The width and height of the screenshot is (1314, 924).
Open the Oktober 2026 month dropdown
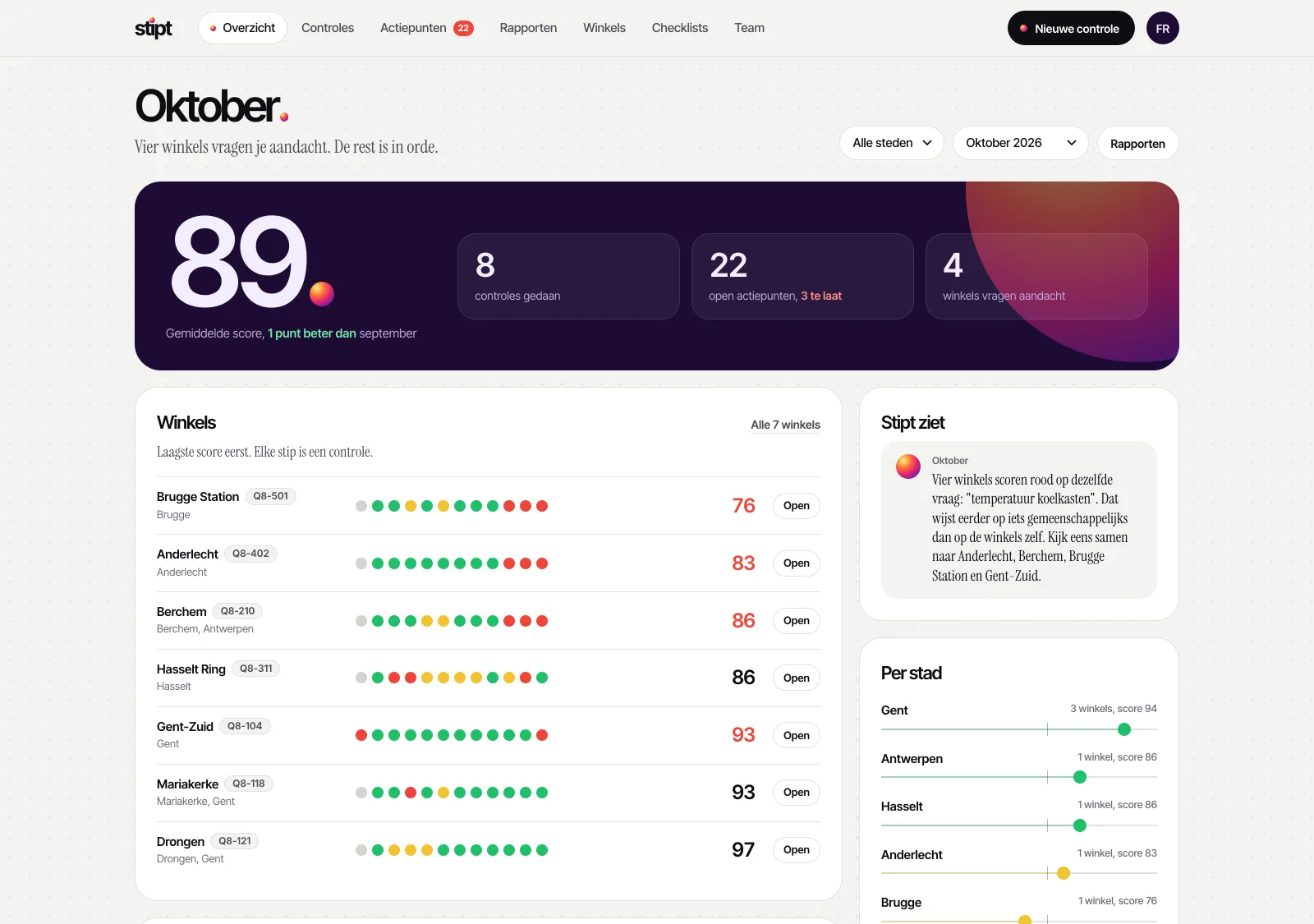pos(1021,143)
